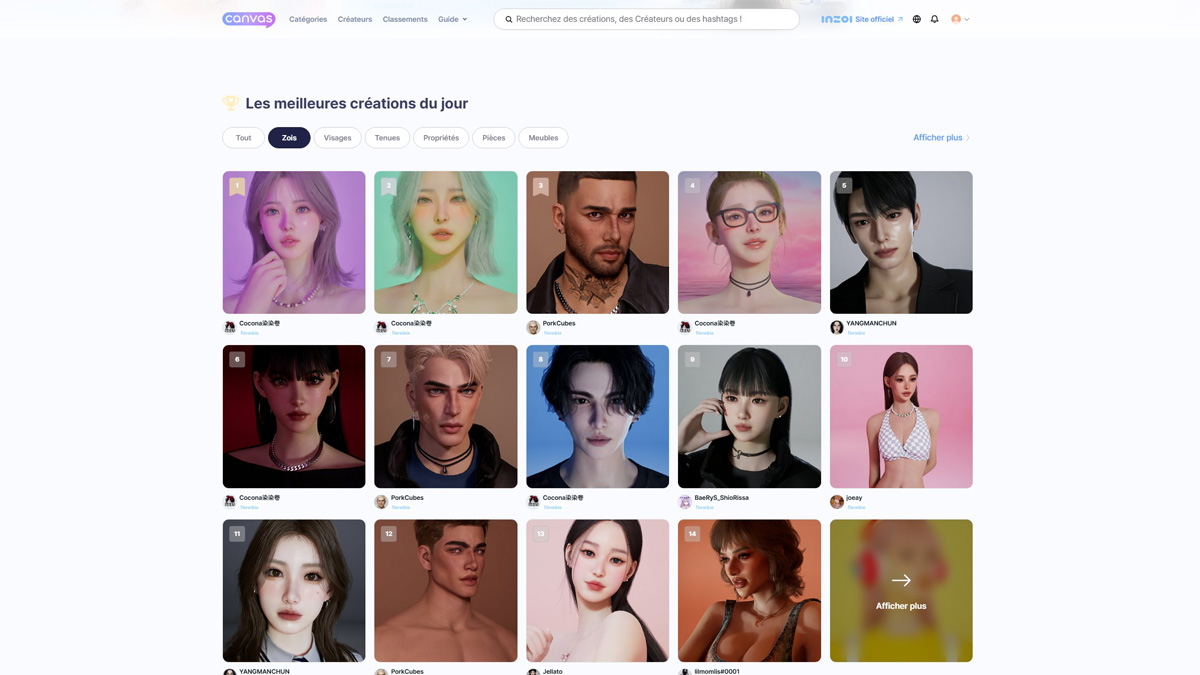Open the notifications bell
This screenshot has width=1200, height=675.
[x=935, y=19]
